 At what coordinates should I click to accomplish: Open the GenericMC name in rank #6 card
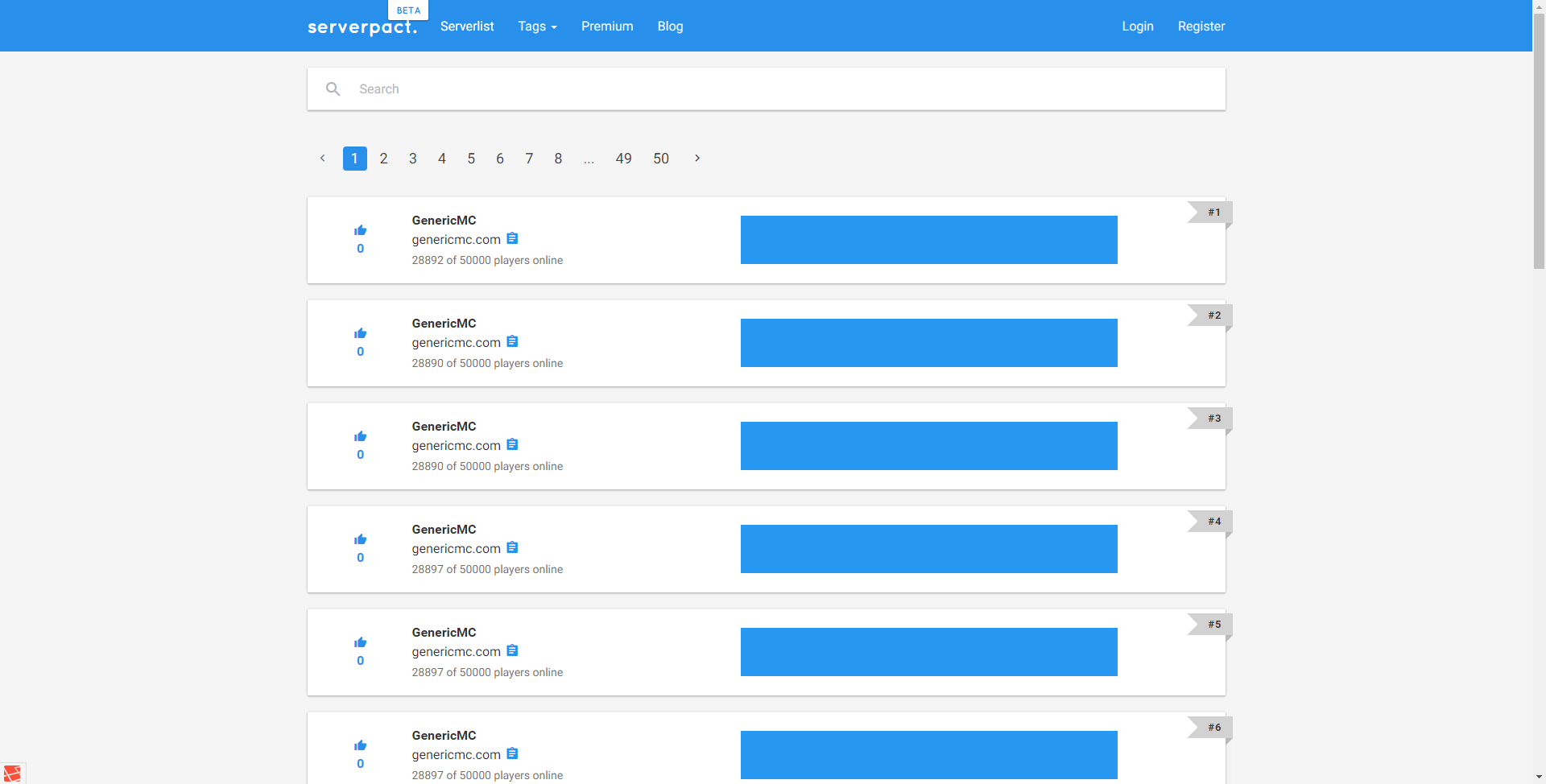tap(444, 736)
